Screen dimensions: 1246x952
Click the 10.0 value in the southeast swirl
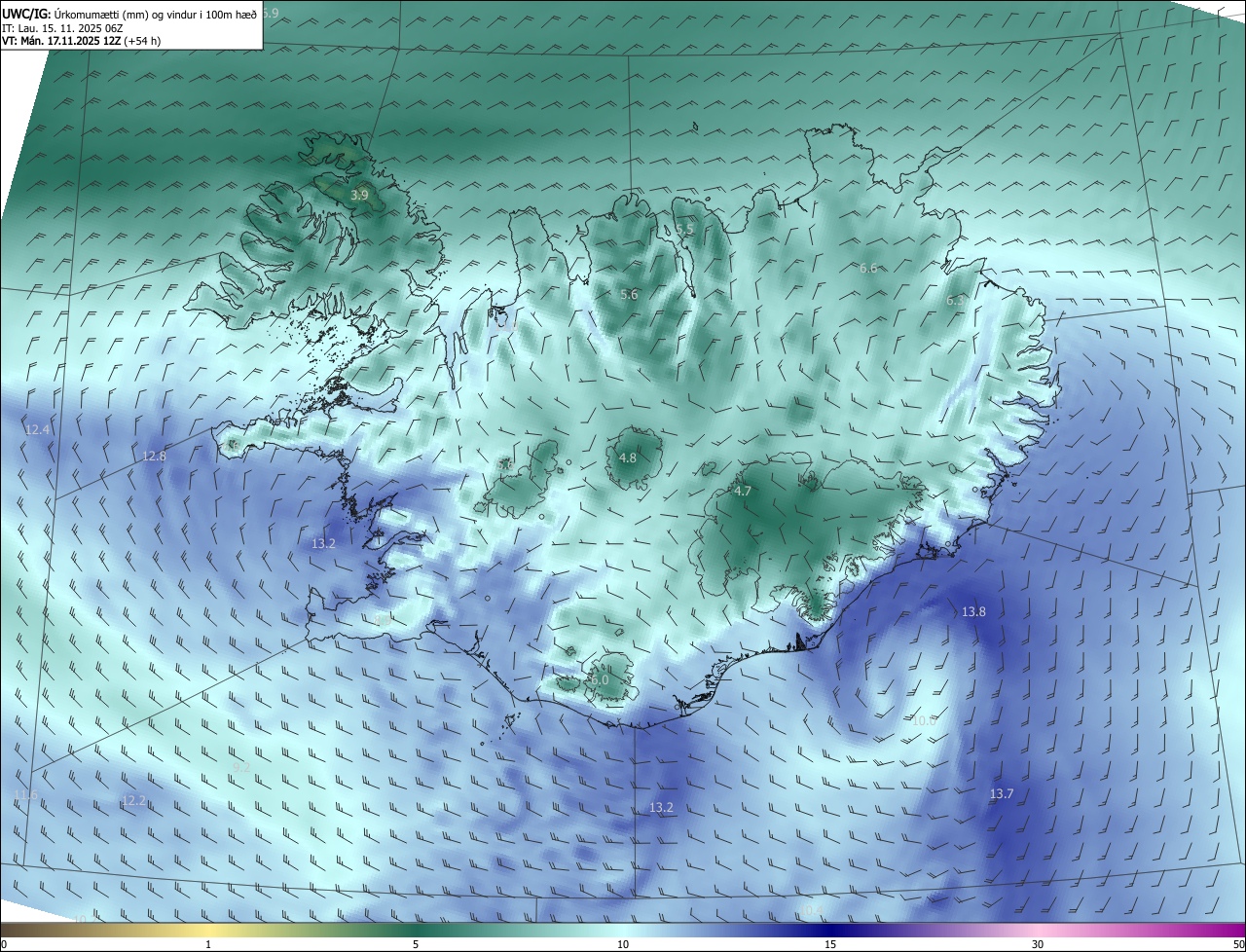coord(924,720)
